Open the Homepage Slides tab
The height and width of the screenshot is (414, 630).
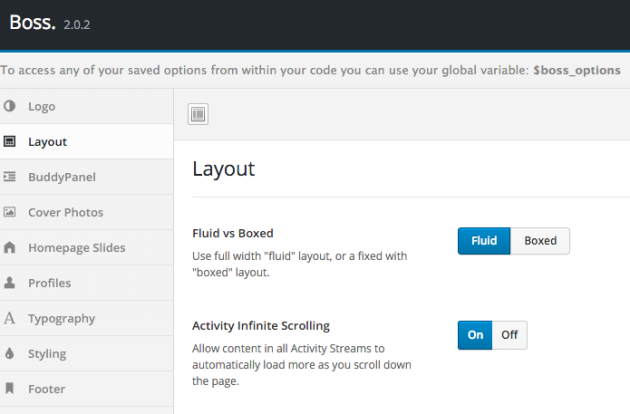[86, 248]
